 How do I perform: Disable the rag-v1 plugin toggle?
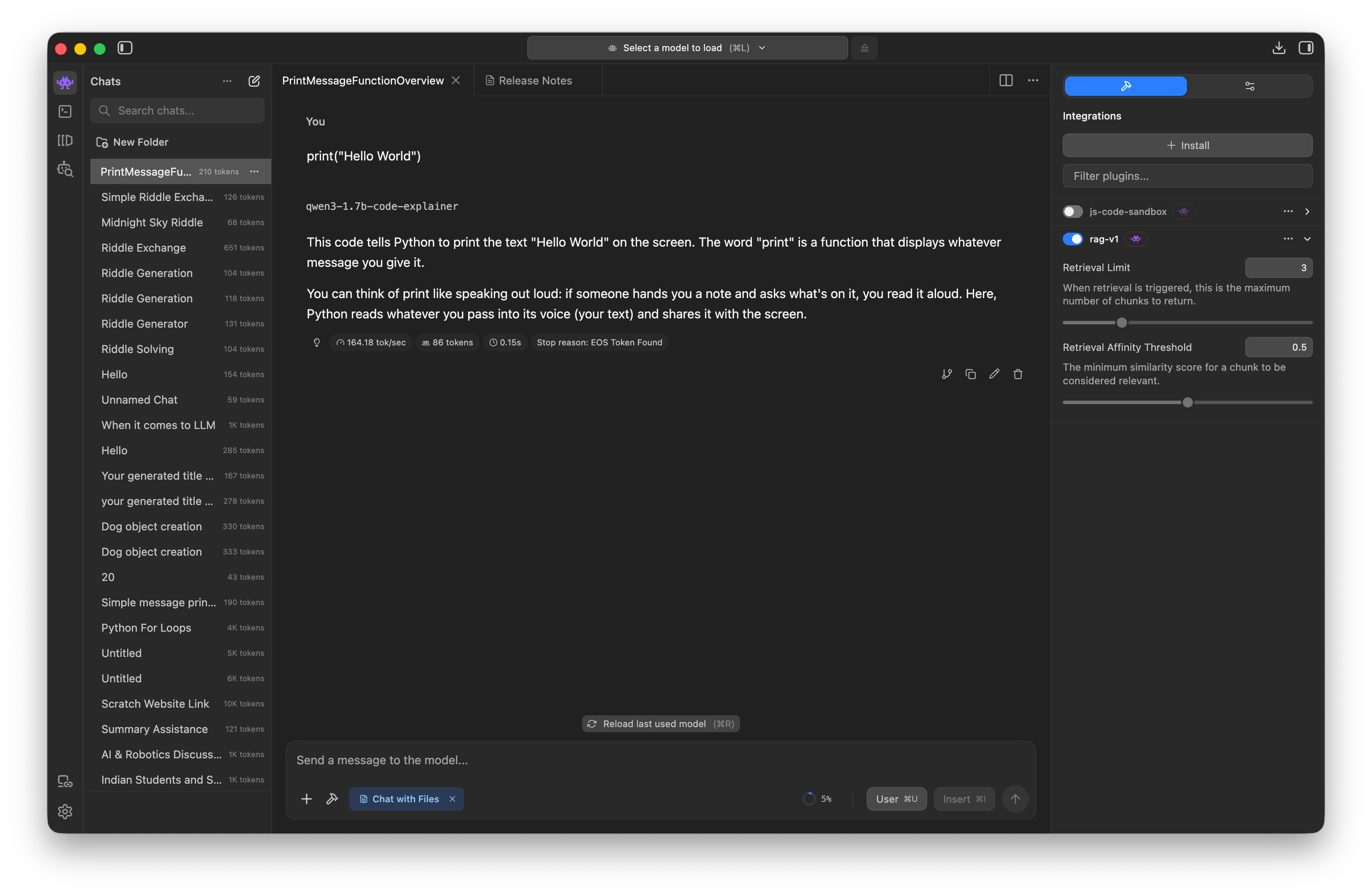coord(1072,239)
